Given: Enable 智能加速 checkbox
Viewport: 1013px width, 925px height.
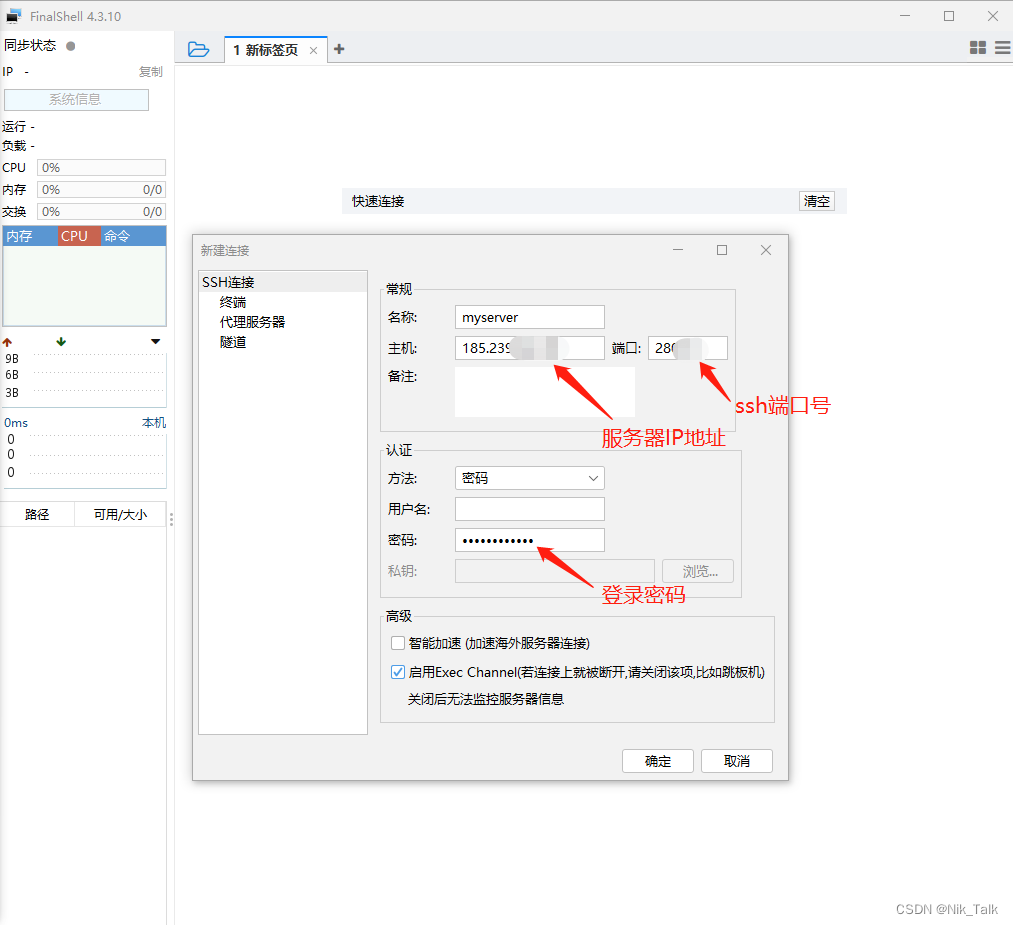Looking at the screenshot, I should (x=398, y=643).
